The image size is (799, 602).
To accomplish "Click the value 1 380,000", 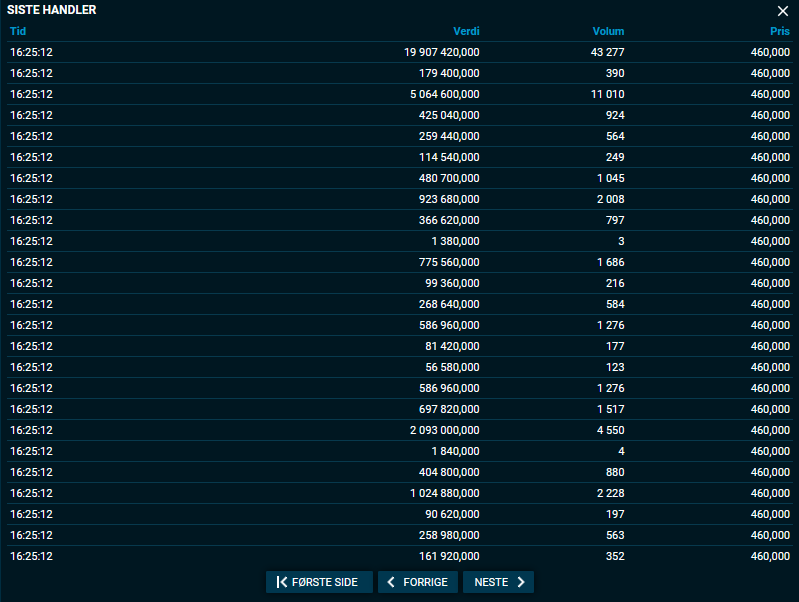I will (455, 241).
